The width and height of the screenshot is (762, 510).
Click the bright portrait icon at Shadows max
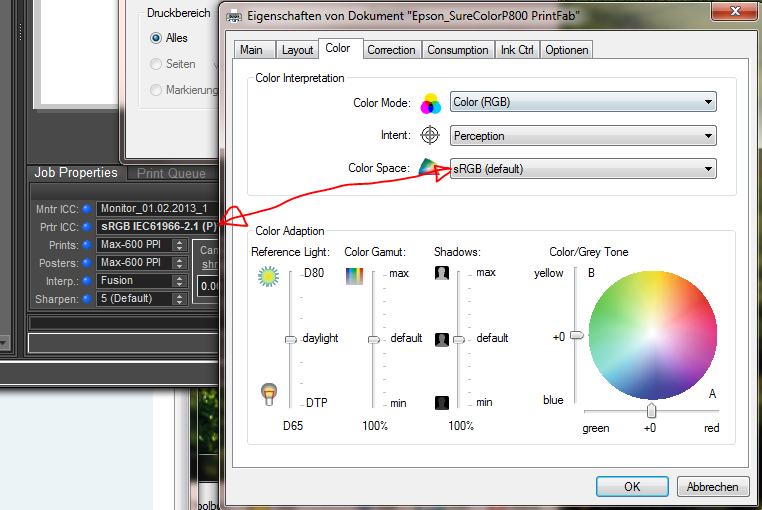pos(442,273)
